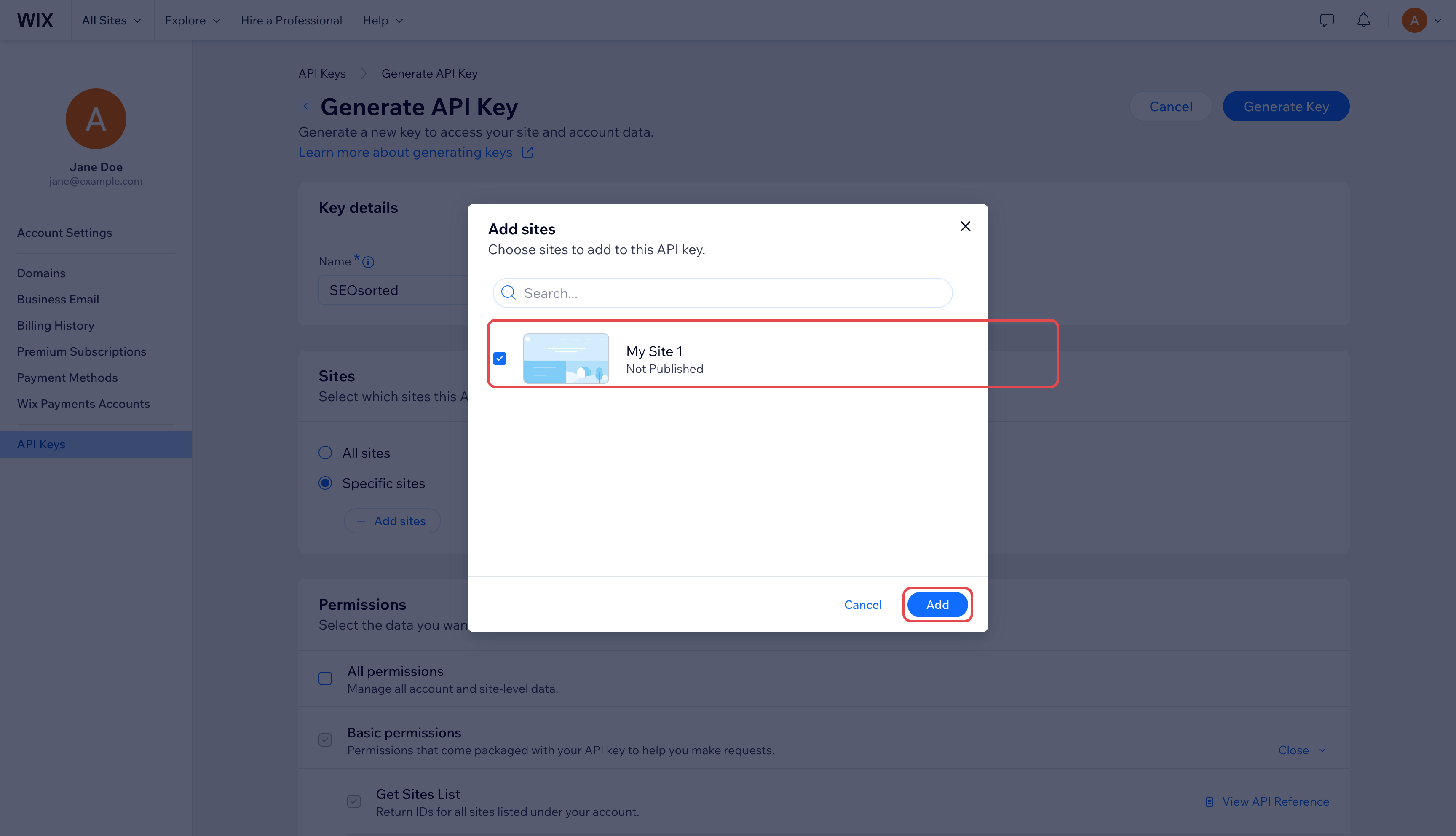The width and height of the screenshot is (1456, 836).
Task: Expand the Explore menu
Action: pyautogui.click(x=192, y=20)
